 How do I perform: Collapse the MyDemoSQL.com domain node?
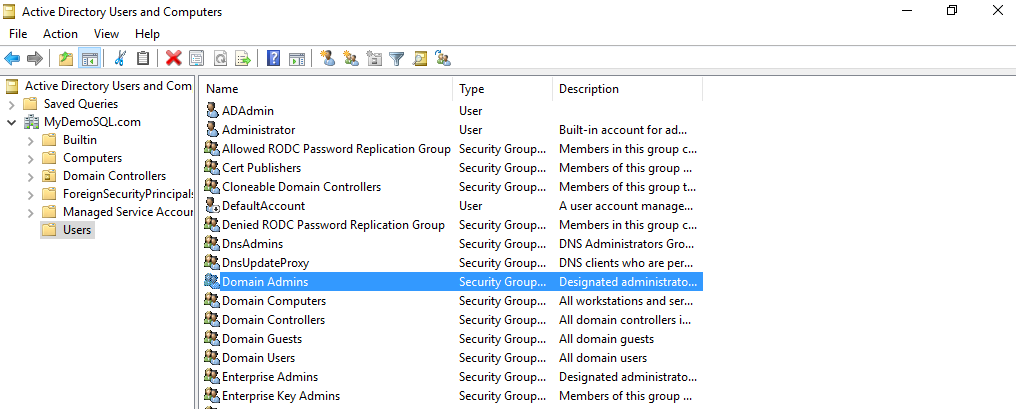coord(11,122)
